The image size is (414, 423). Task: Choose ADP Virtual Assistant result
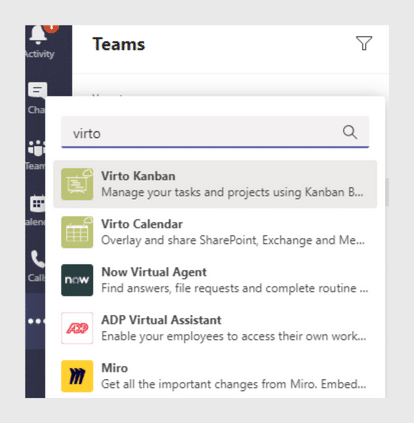(x=215, y=328)
